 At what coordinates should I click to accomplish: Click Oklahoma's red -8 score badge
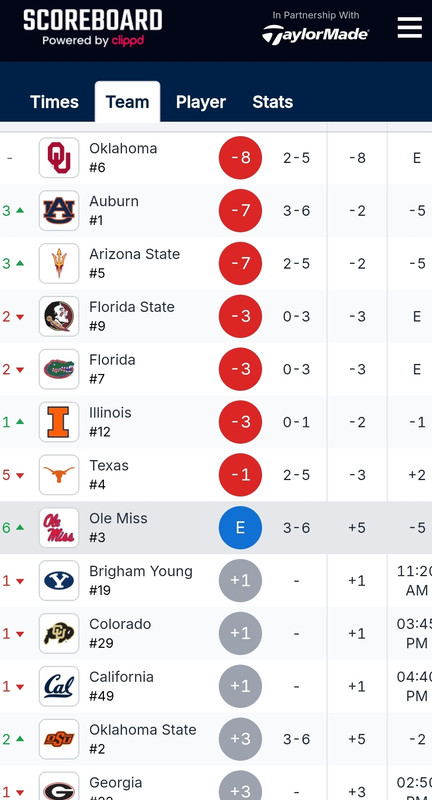click(x=240, y=158)
